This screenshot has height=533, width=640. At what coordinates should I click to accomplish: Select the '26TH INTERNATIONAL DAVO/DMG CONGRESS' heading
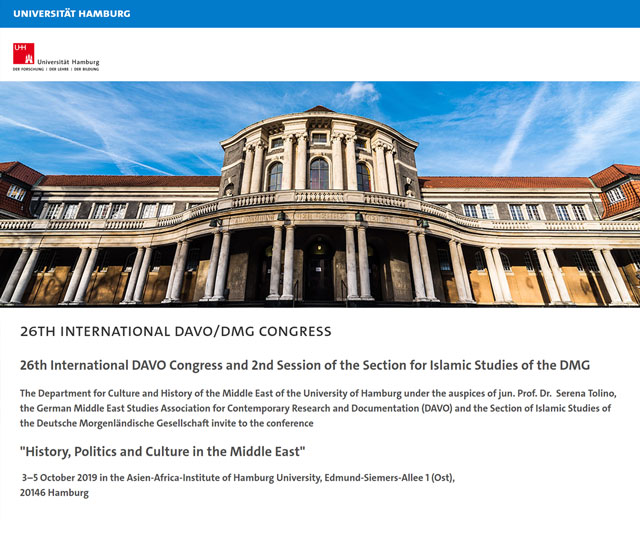point(175,330)
